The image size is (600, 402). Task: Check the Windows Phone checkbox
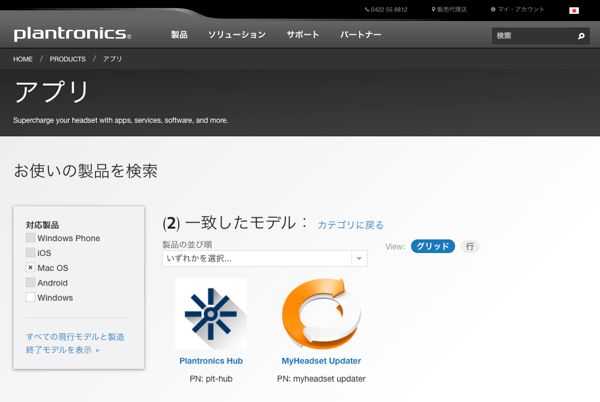(31, 238)
